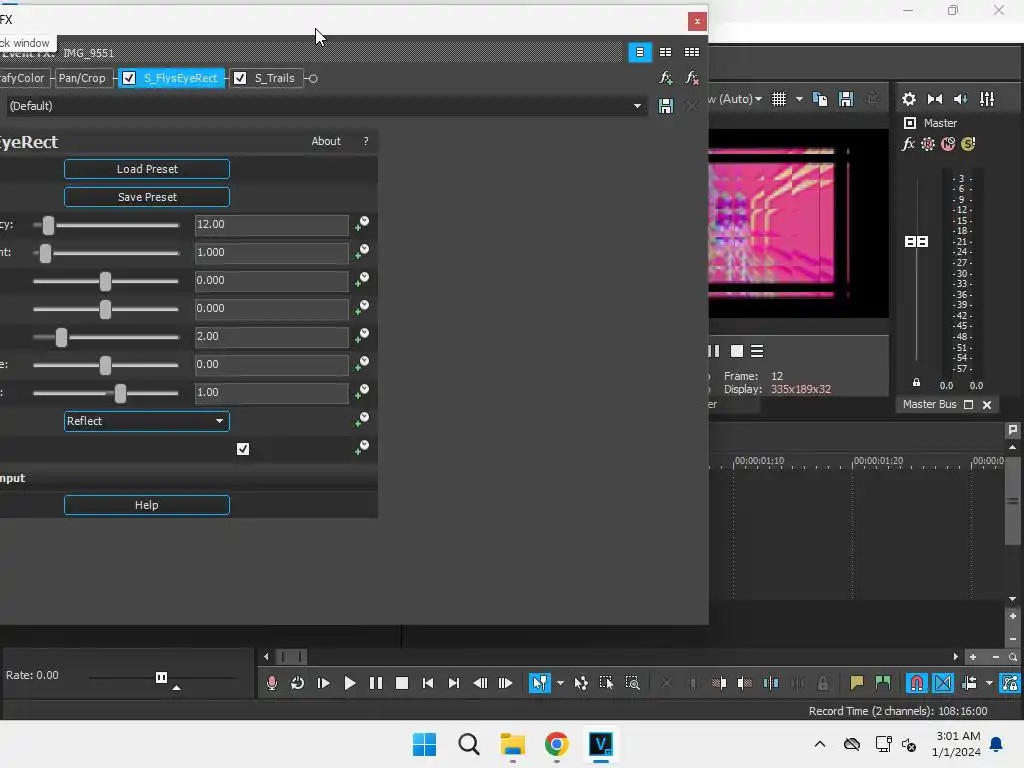Click the slider showing 12.00
This screenshot has height=768, width=1024.
(106, 225)
